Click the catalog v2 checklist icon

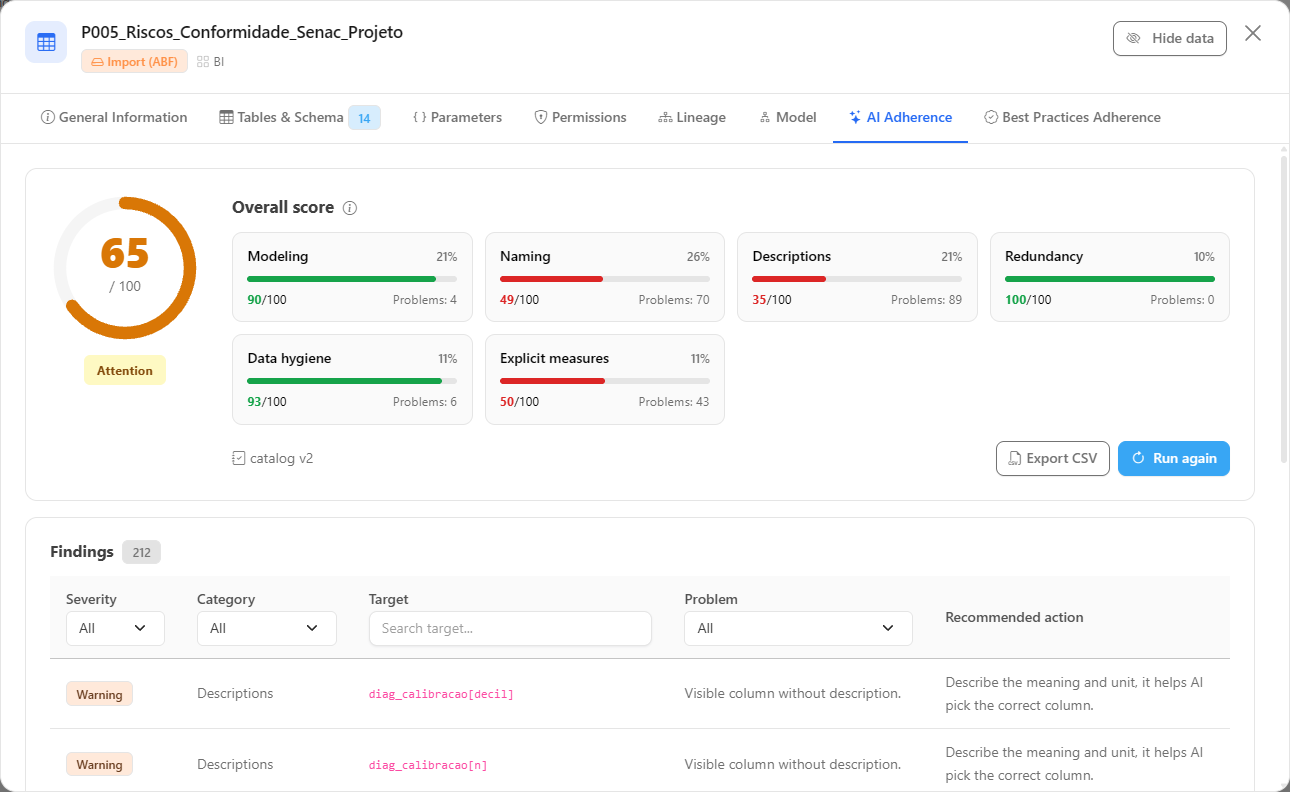238,458
